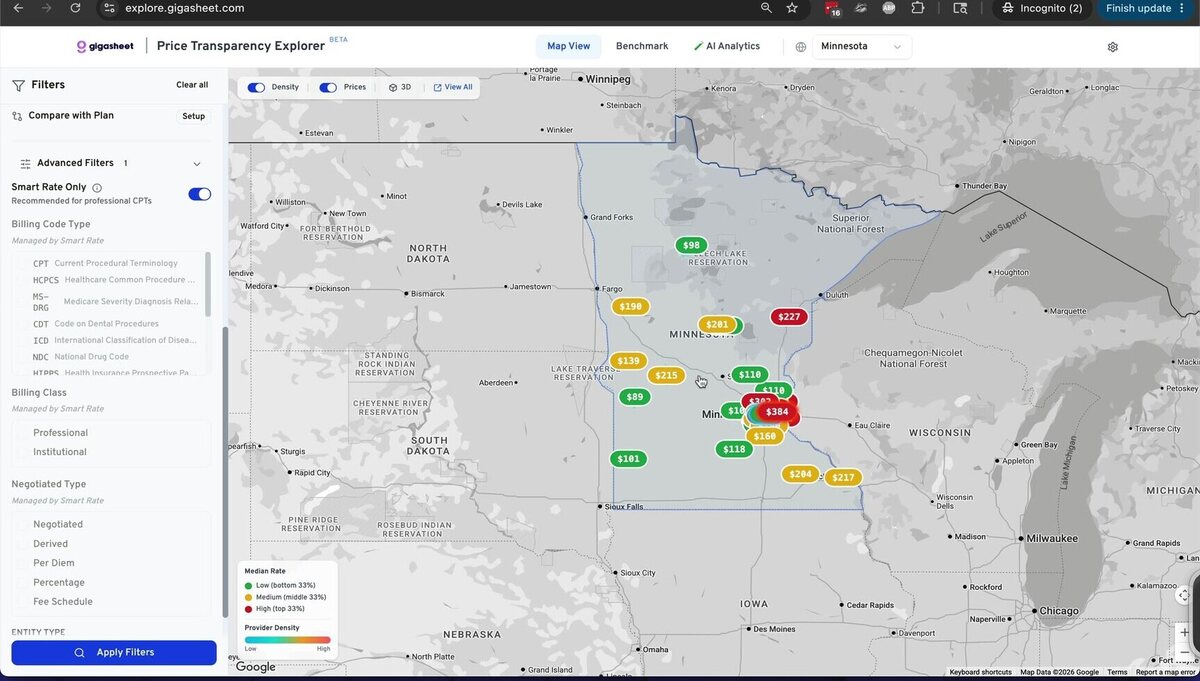The height and width of the screenshot is (681, 1200).
Task: Open settings via the gear icon
Action: click(1113, 47)
